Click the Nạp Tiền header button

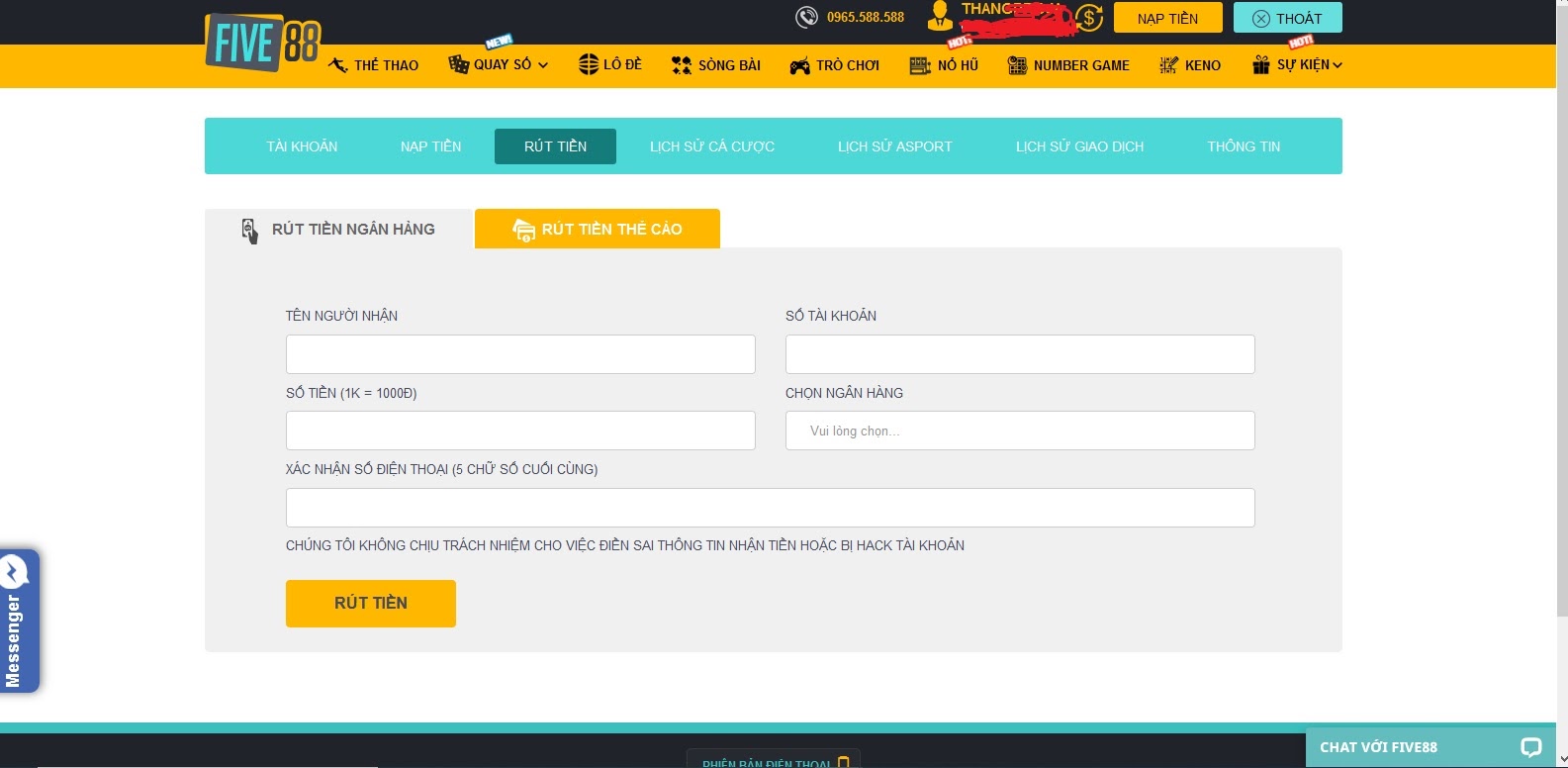coord(1167,18)
